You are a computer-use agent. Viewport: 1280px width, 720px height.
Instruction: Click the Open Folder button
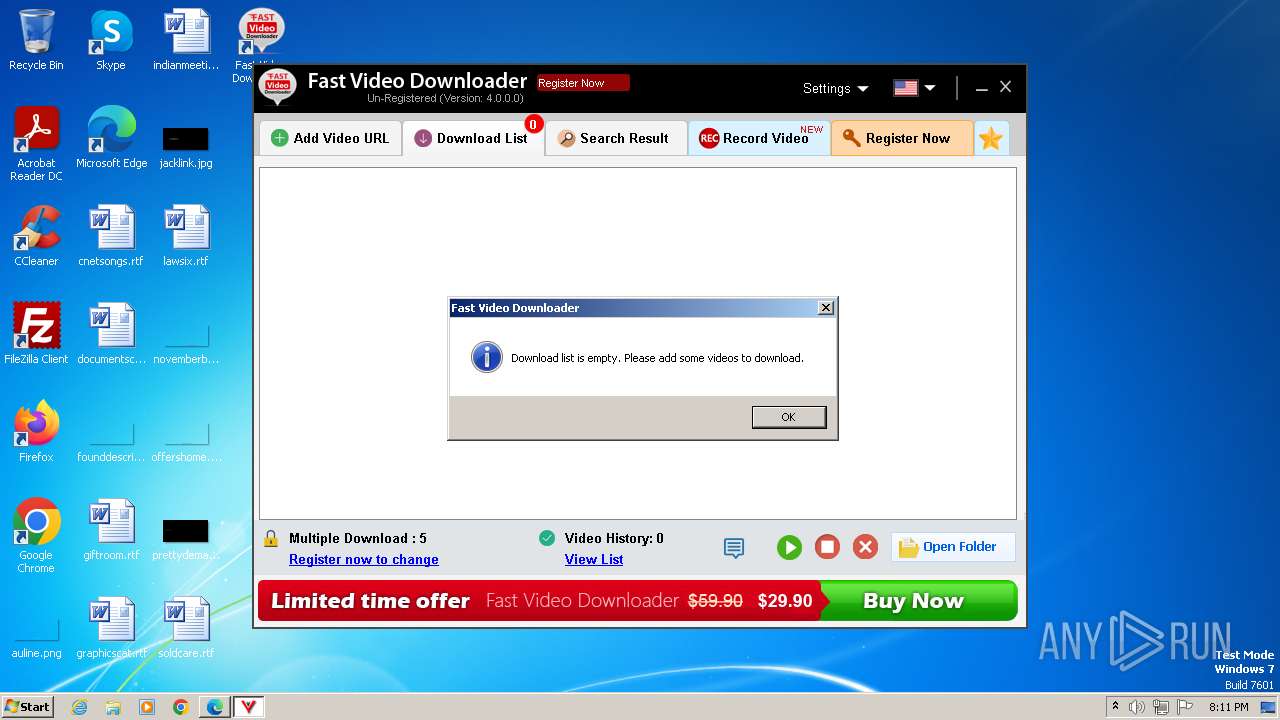coord(953,547)
